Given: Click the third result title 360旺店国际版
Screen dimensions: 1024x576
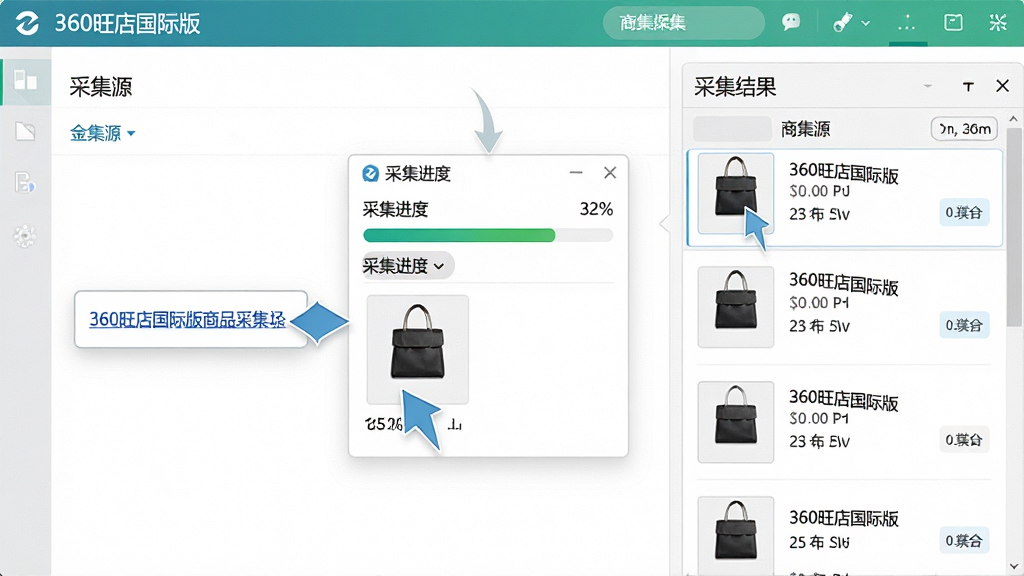Looking at the screenshot, I should click(x=844, y=400).
